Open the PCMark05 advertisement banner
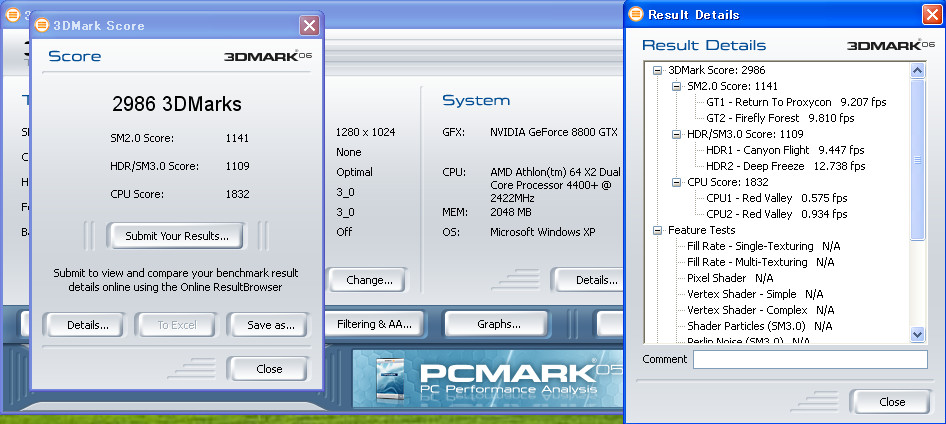Screen dimensions: 946x424 point(488,379)
